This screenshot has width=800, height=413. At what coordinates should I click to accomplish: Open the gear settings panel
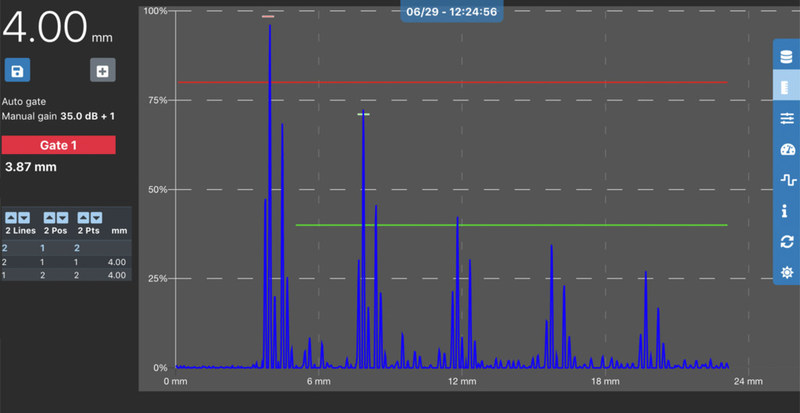[x=787, y=272]
